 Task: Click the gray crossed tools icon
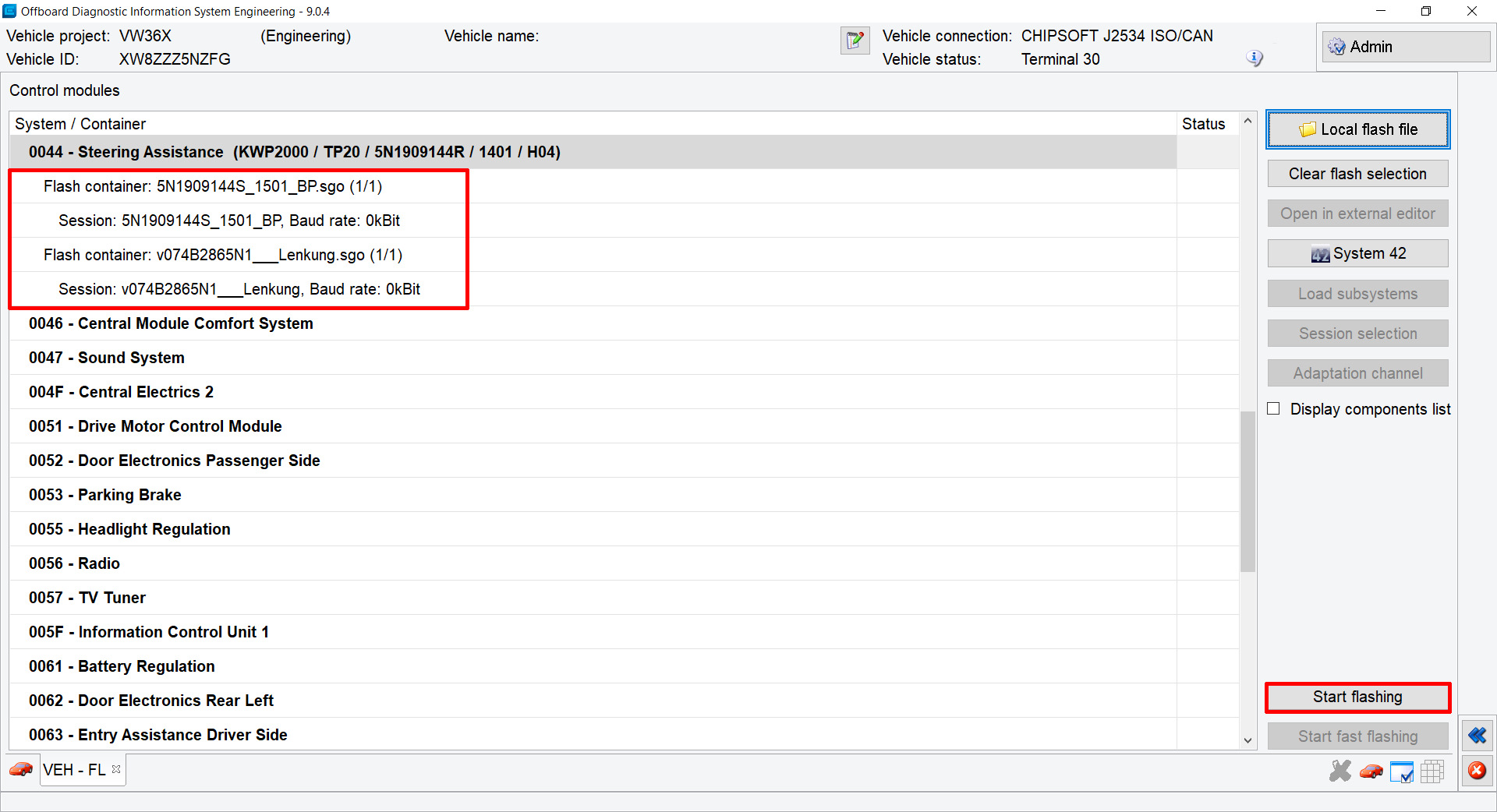pos(1340,771)
